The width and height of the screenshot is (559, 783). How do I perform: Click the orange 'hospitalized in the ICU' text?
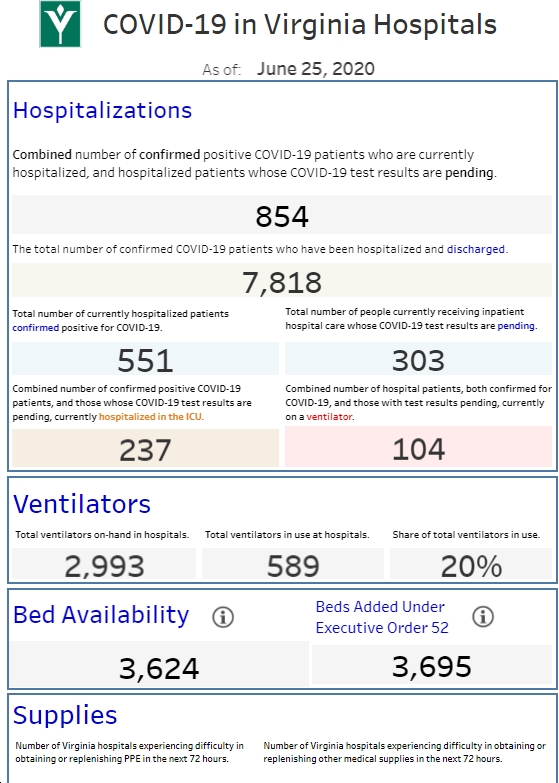(x=151, y=416)
